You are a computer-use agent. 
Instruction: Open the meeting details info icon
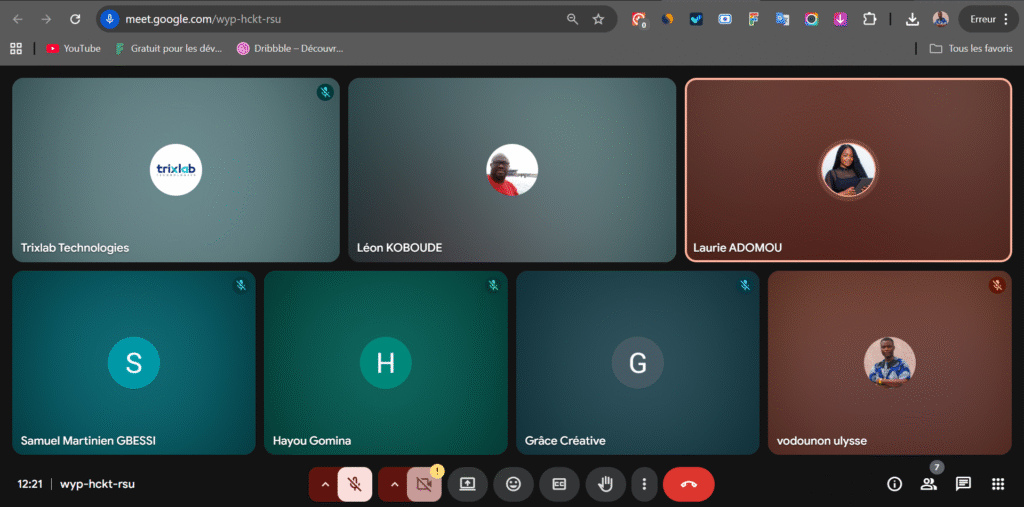(x=895, y=484)
